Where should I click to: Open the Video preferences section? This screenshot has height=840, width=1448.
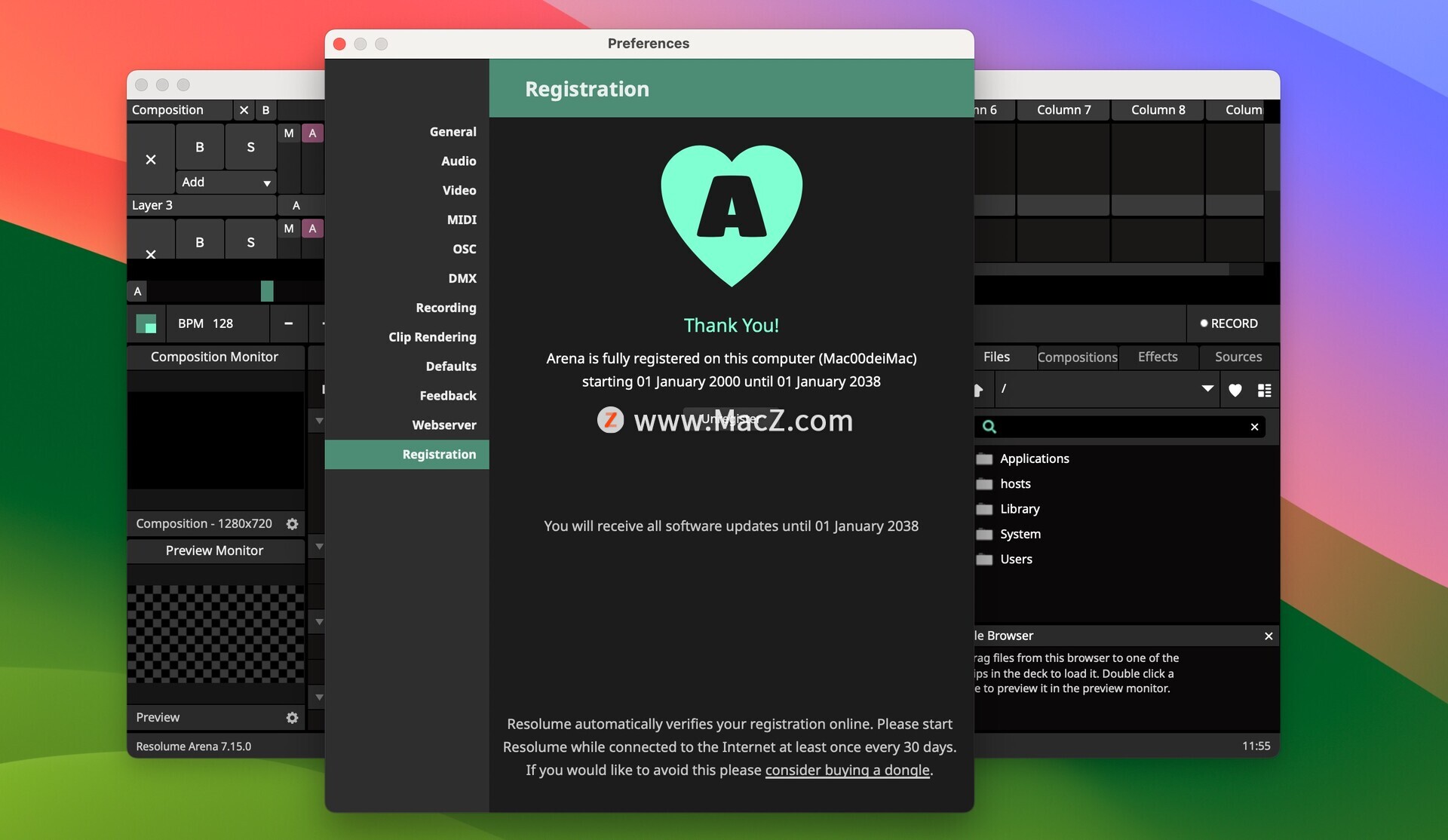[x=459, y=190]
